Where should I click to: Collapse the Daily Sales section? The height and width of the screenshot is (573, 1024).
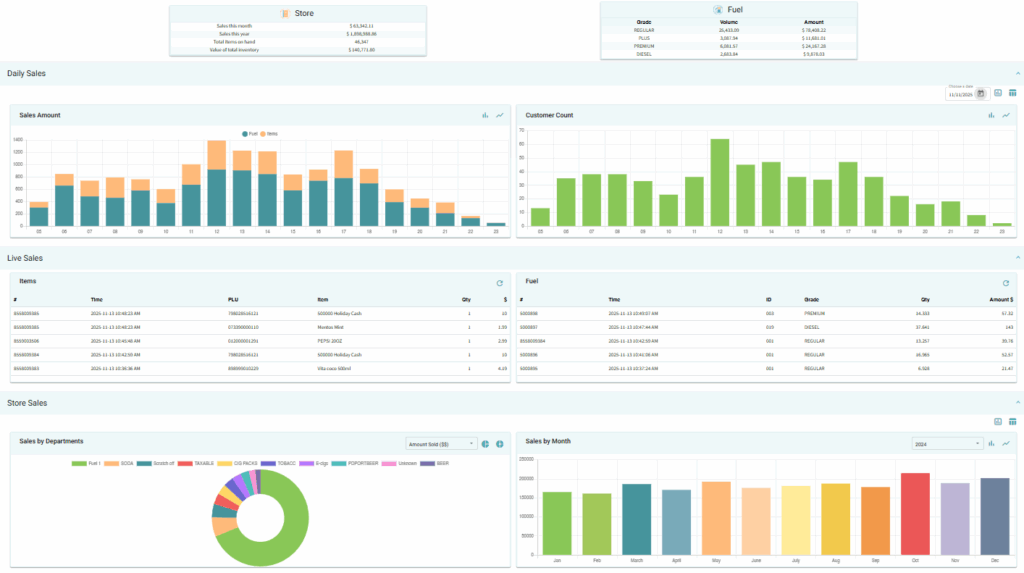tap(1017, 73)
